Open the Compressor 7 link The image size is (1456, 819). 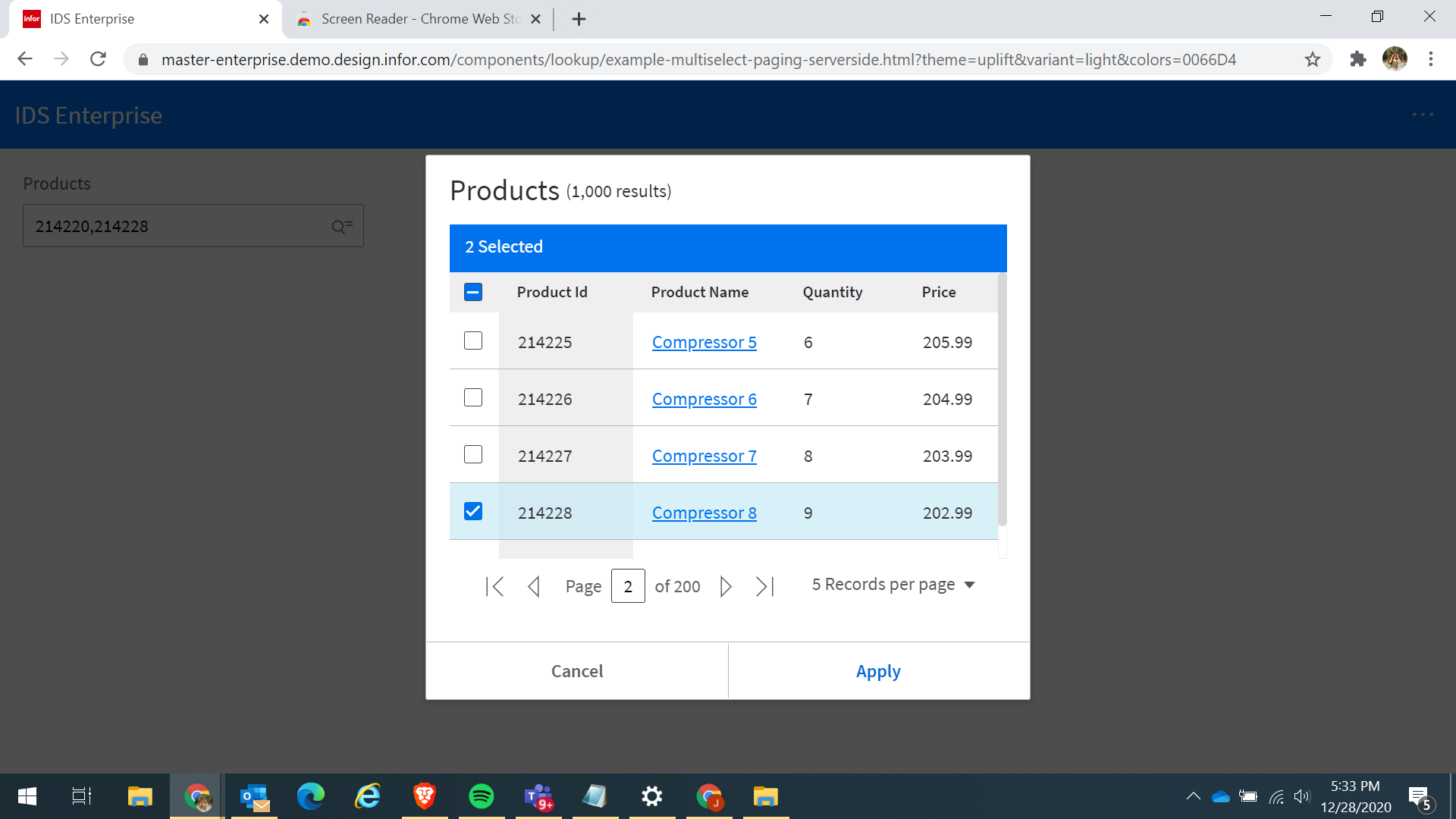tap(704, 456)
